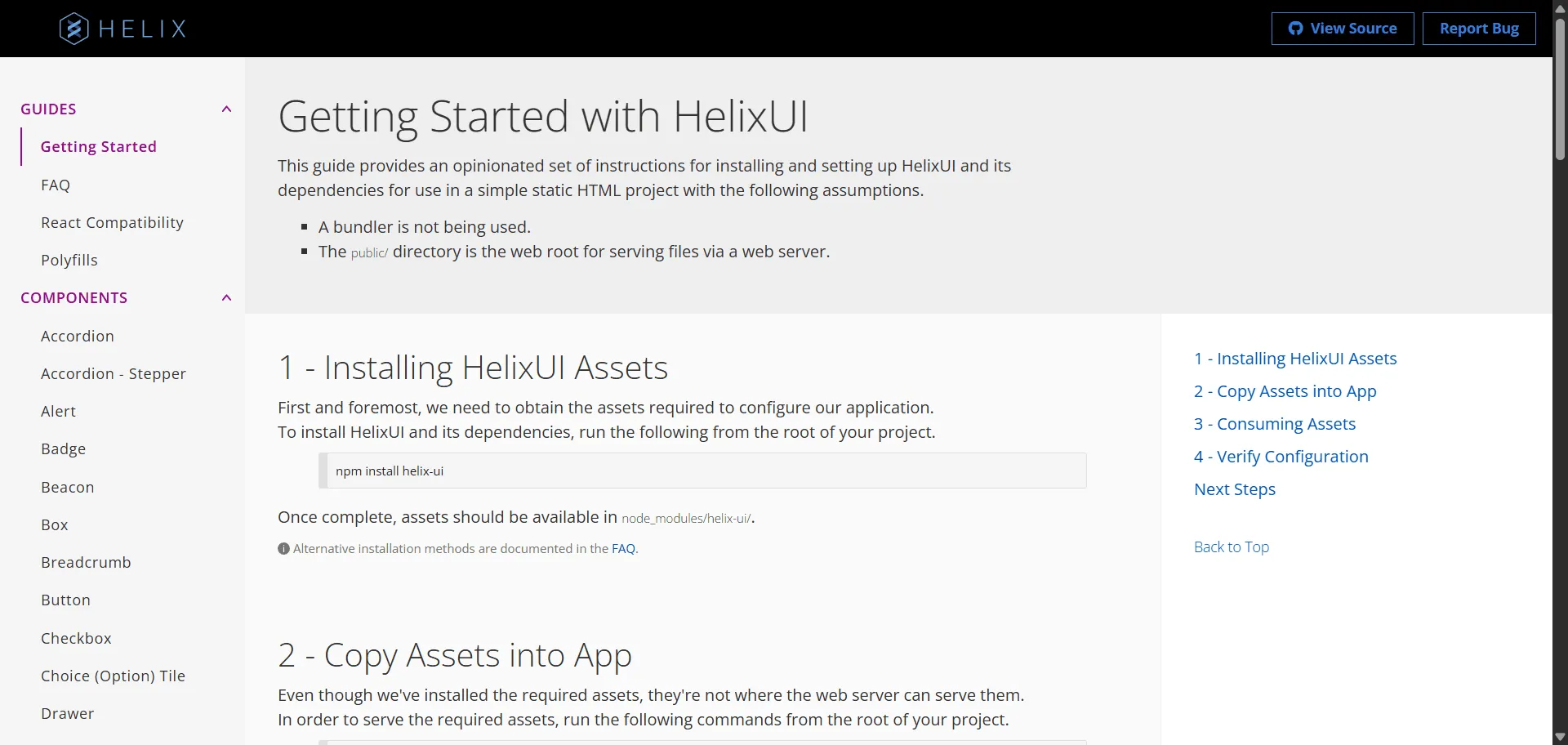Click the scrollbar up arrow

coord(1560,7)
